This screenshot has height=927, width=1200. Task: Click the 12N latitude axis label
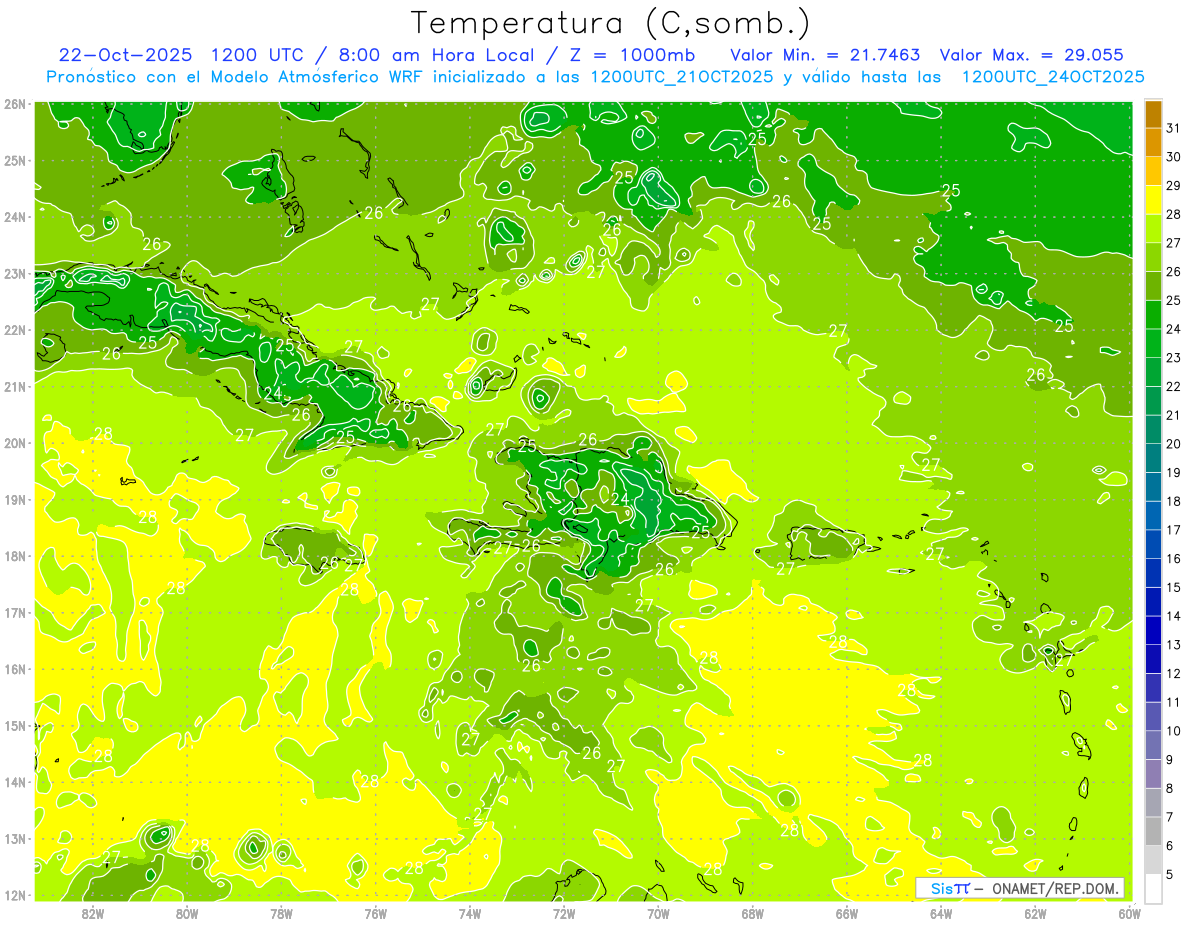pos(15,895)
